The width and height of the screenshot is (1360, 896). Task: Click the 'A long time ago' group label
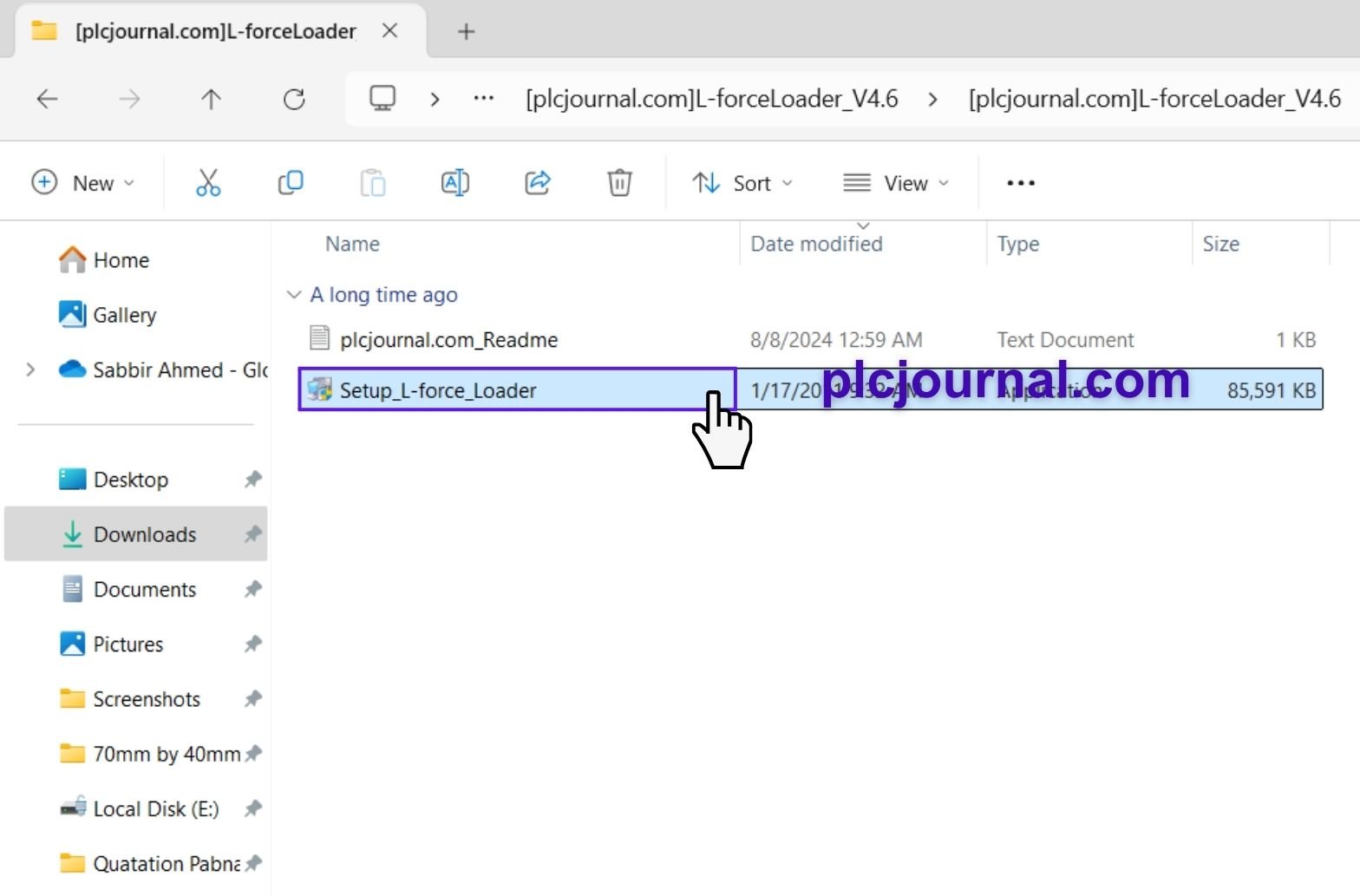coord(383,295)
